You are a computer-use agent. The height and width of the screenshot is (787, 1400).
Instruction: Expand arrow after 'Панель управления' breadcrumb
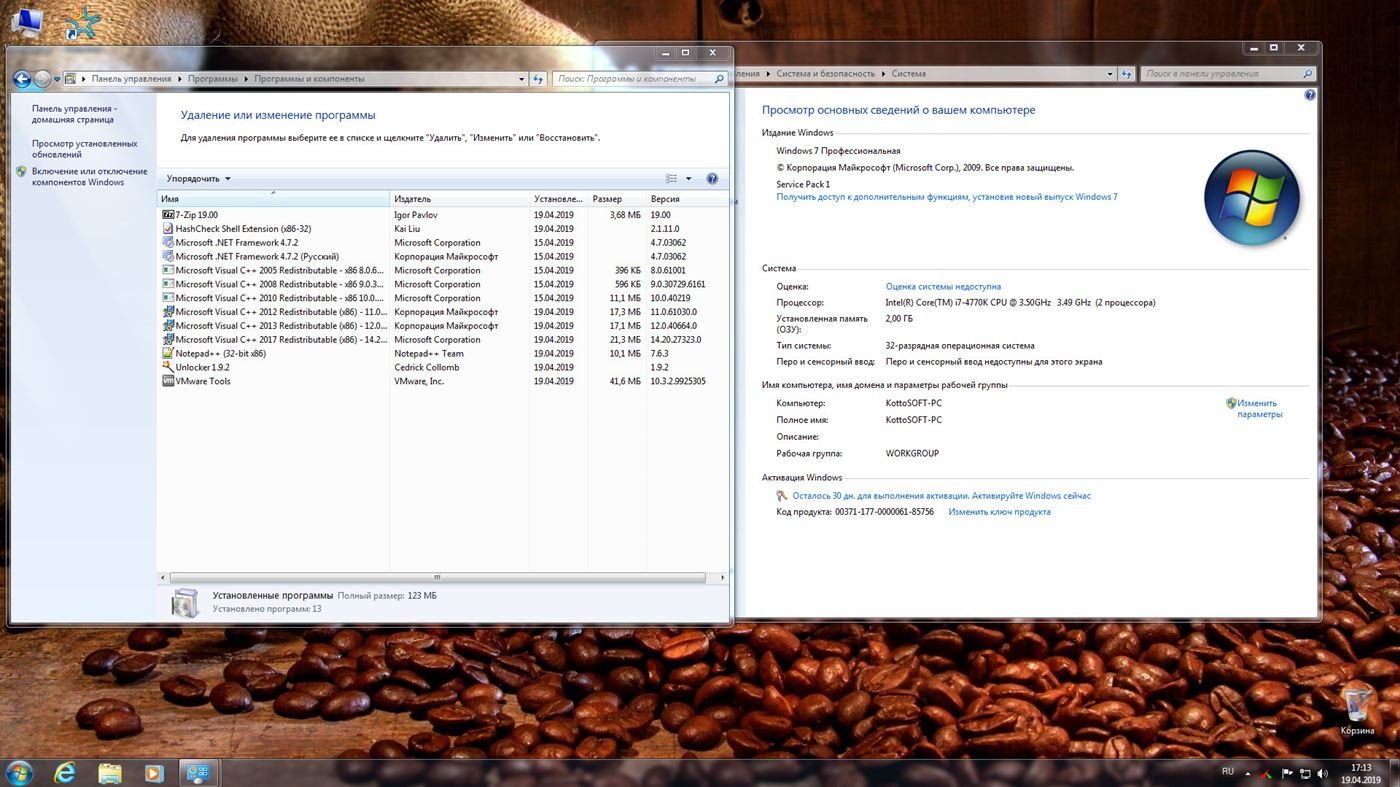(179, 79)
